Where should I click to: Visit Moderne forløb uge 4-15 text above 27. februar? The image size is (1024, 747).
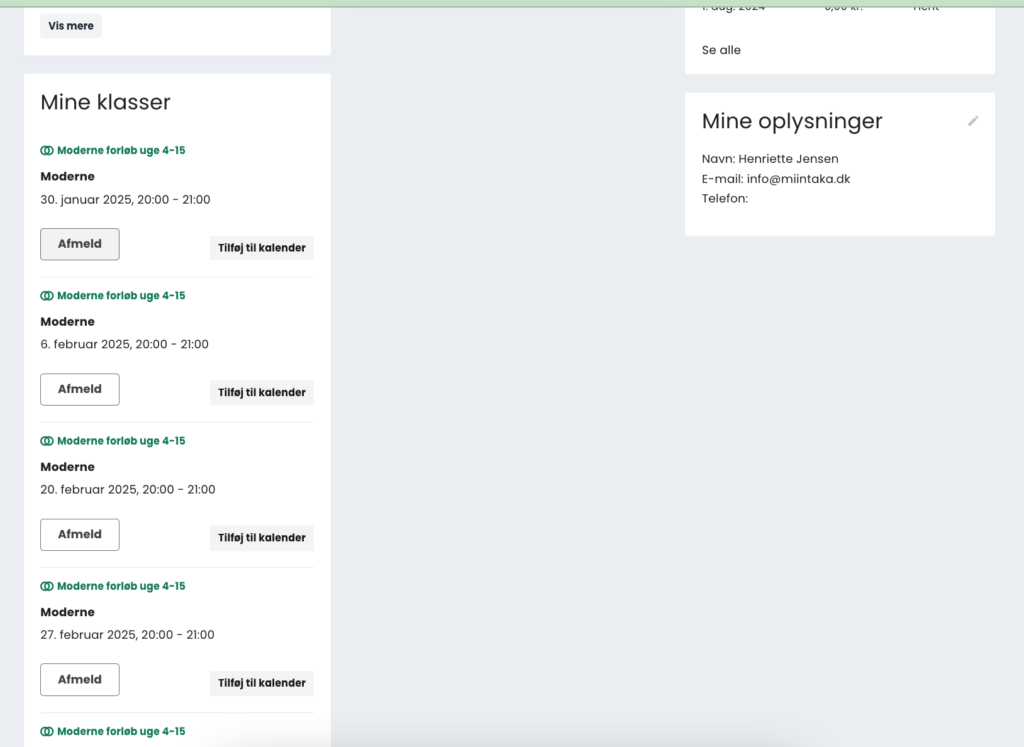click(x=121, y=586)
